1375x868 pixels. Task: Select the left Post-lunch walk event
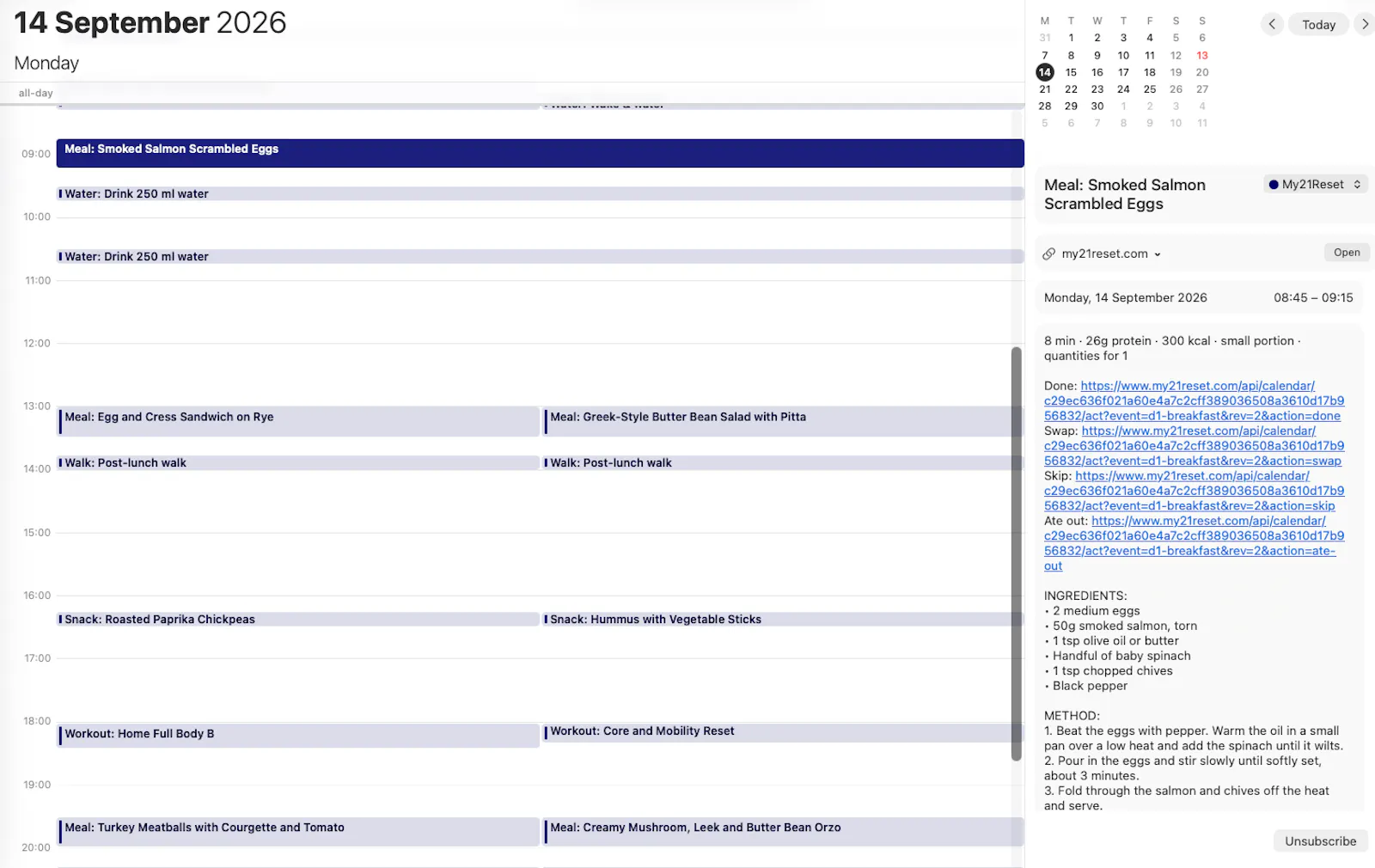[298, 462]
